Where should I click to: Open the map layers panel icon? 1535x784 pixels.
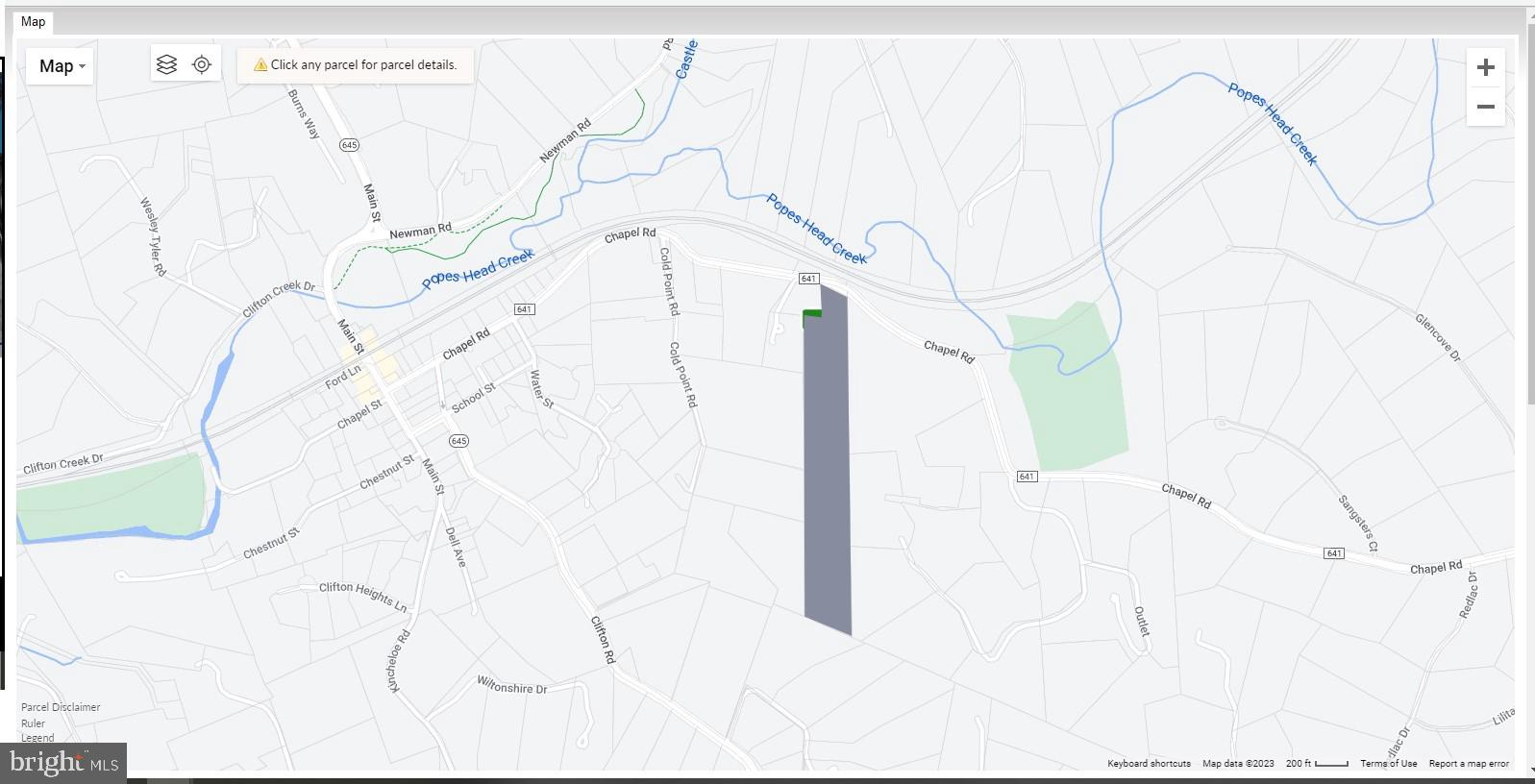[166, 64]
